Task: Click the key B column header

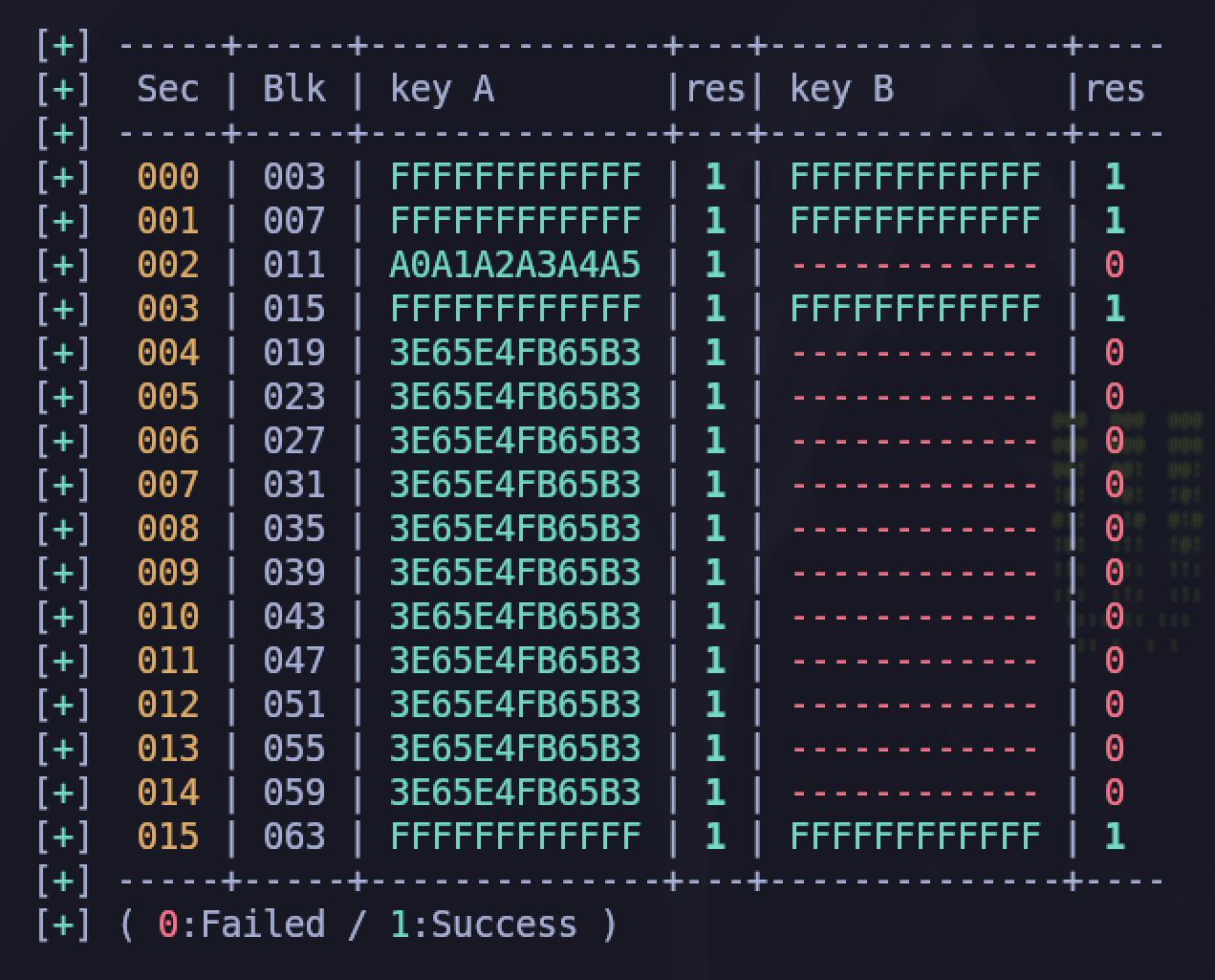Action: pos(841,89)
